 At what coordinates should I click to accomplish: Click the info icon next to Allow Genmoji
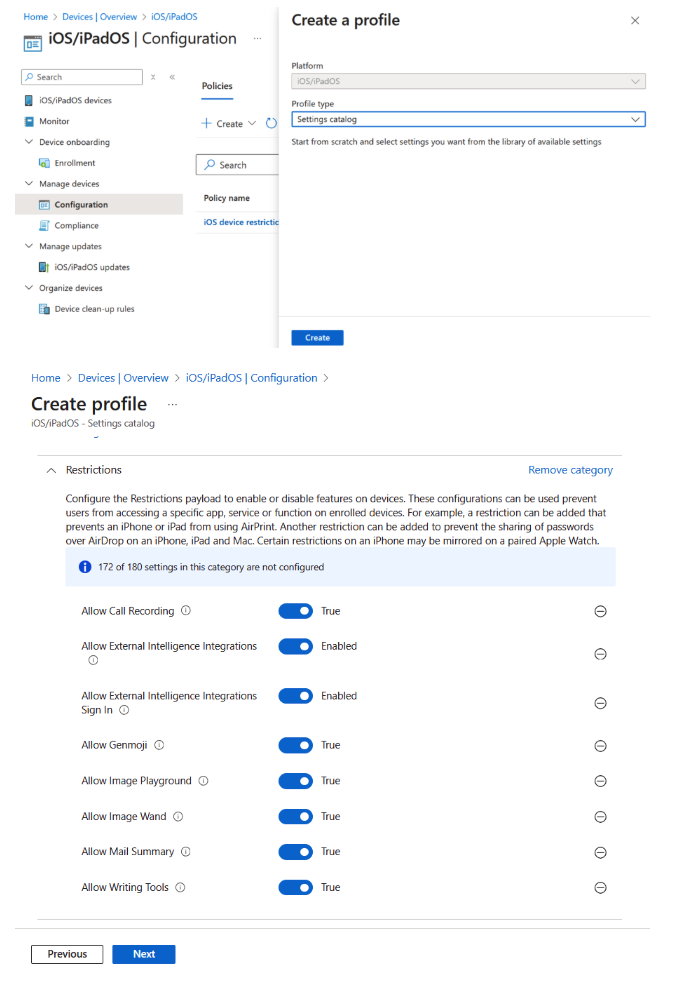click(x=159, y=745)
